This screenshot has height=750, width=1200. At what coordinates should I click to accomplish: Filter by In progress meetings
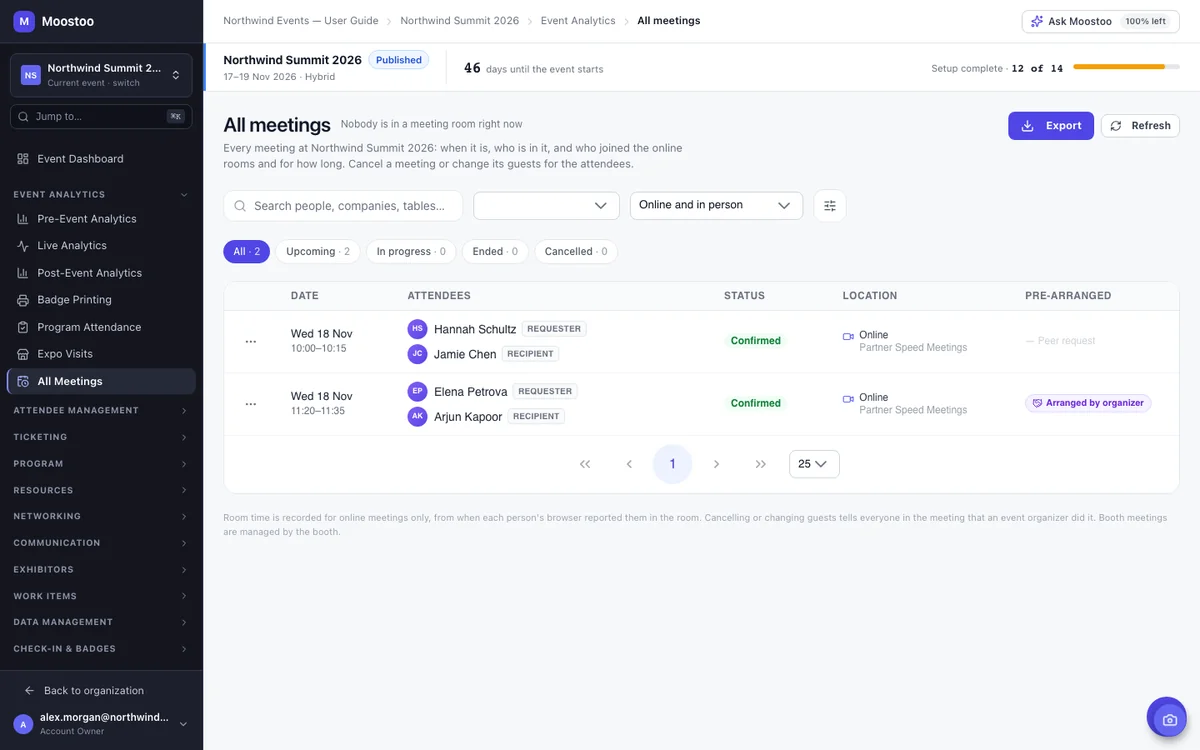point(411,252)
